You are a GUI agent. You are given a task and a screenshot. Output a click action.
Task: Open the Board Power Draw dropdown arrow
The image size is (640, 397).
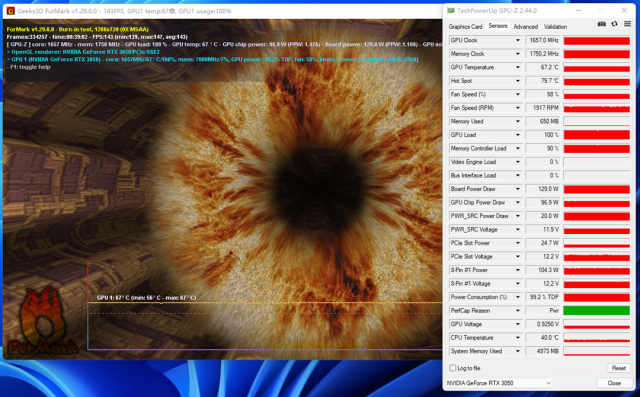pos(518,189)
